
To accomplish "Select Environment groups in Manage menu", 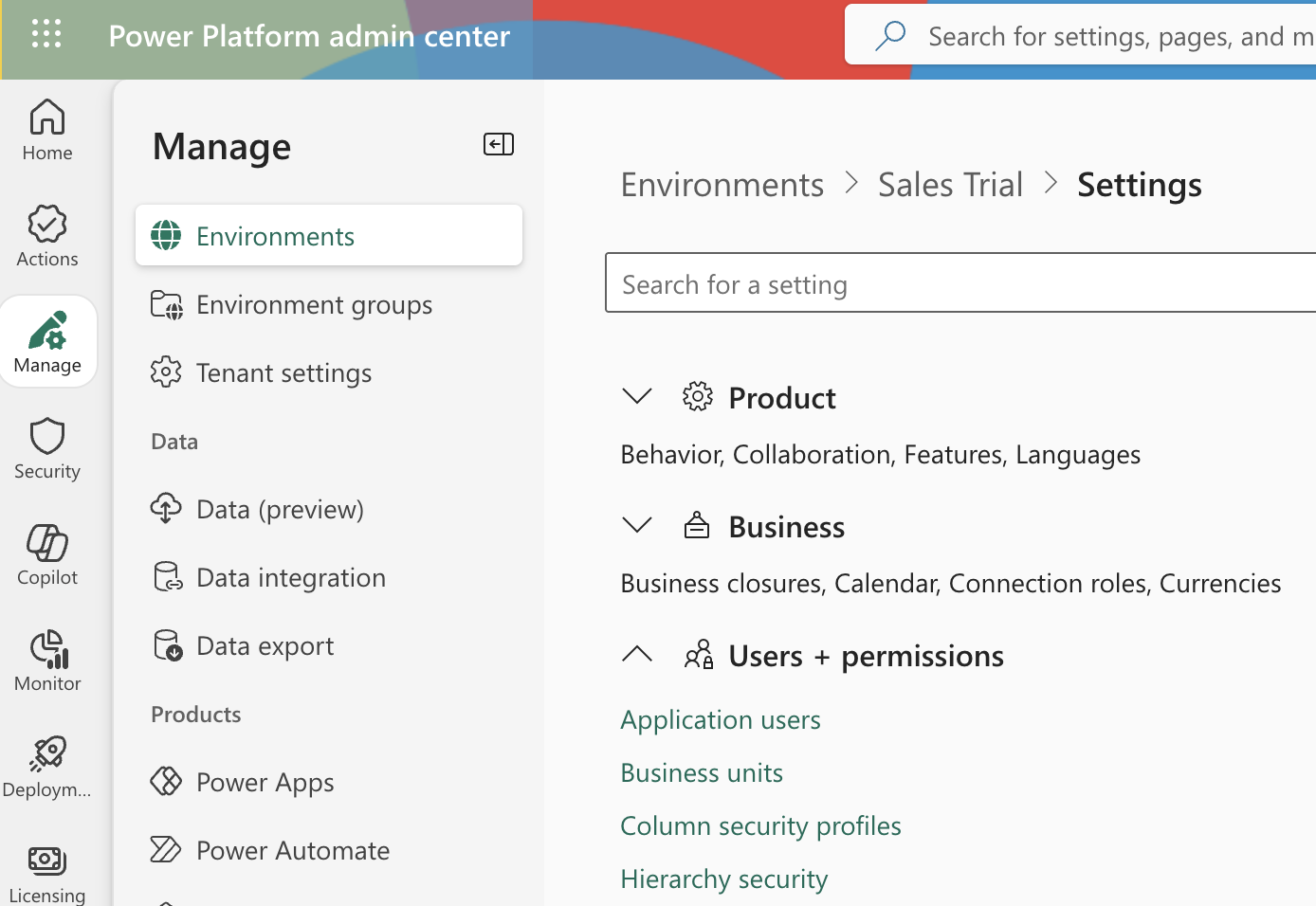I will [x=314, y=305].
